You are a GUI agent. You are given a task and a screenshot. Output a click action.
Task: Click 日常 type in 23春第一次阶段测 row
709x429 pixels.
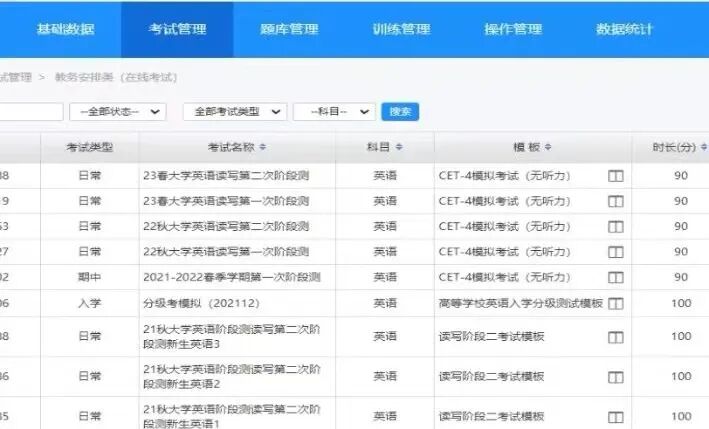(x=90, y=201)
